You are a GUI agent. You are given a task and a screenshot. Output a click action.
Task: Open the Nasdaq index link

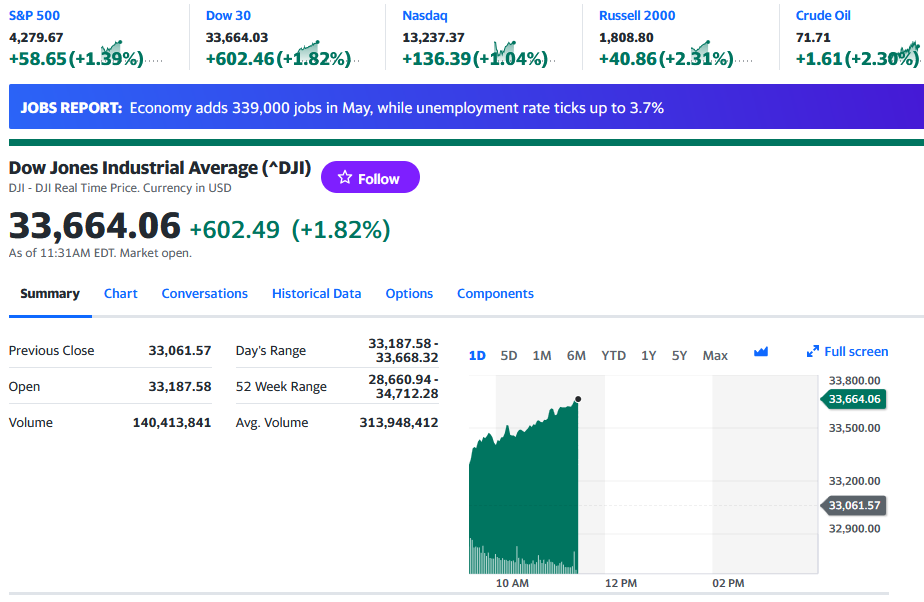coord(425,16)
